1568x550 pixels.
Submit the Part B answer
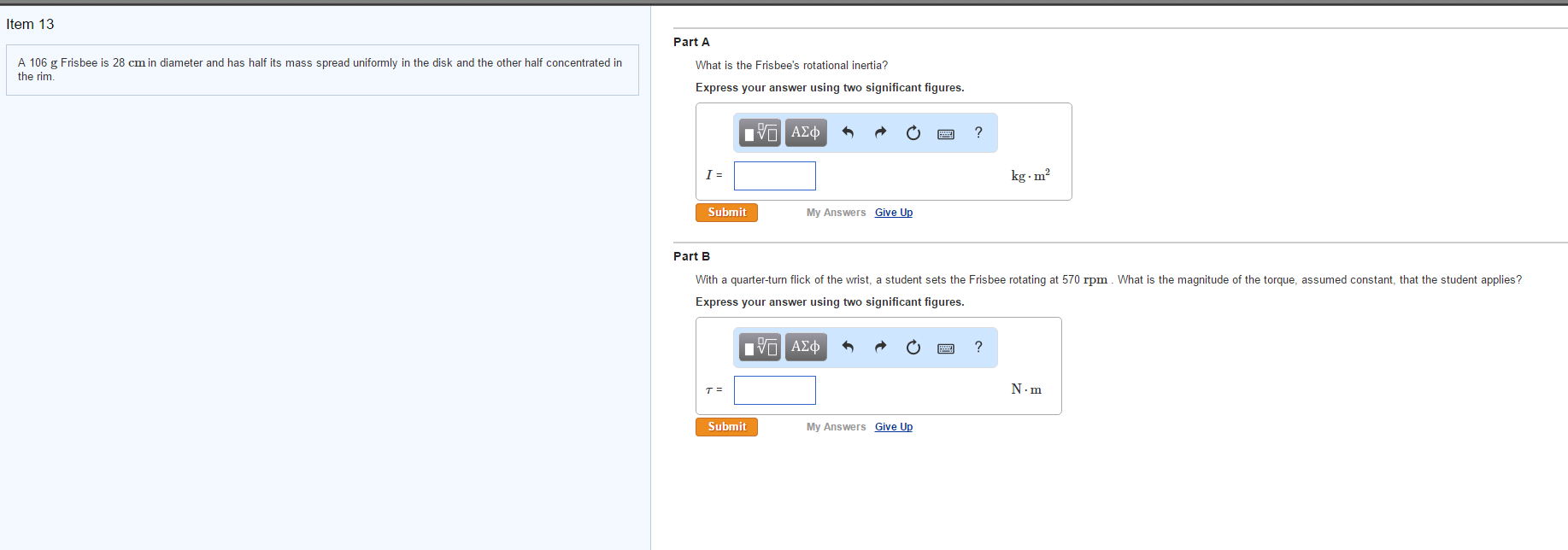coord(726,427)
